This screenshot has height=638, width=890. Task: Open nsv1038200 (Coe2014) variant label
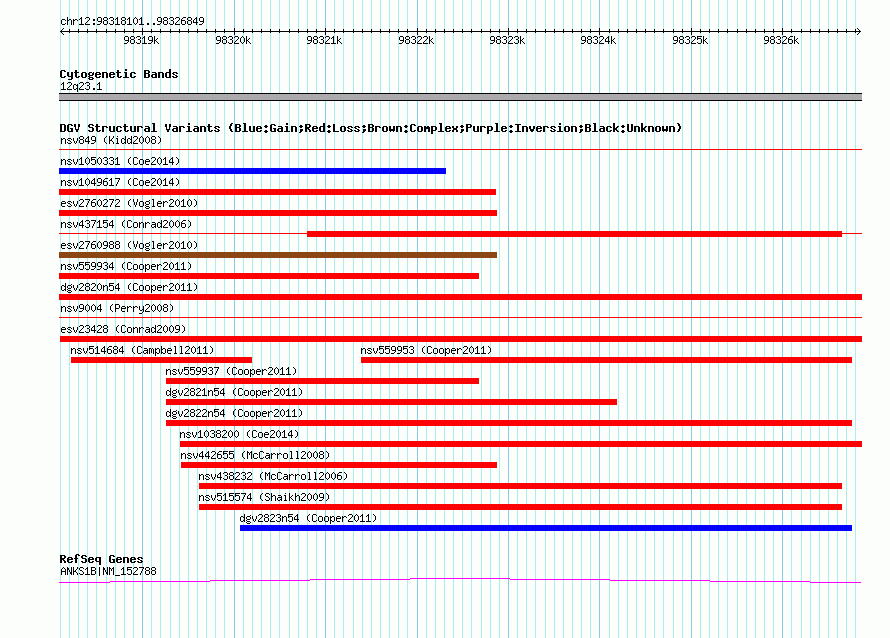[x=240, y=434]
